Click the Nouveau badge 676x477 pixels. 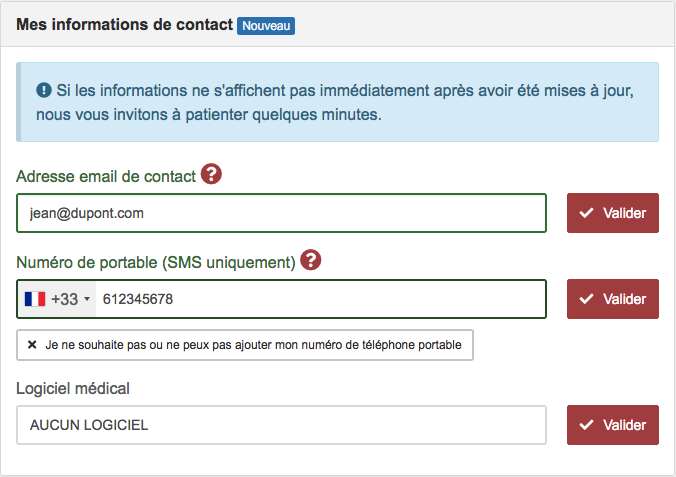[x=266, y=26]
